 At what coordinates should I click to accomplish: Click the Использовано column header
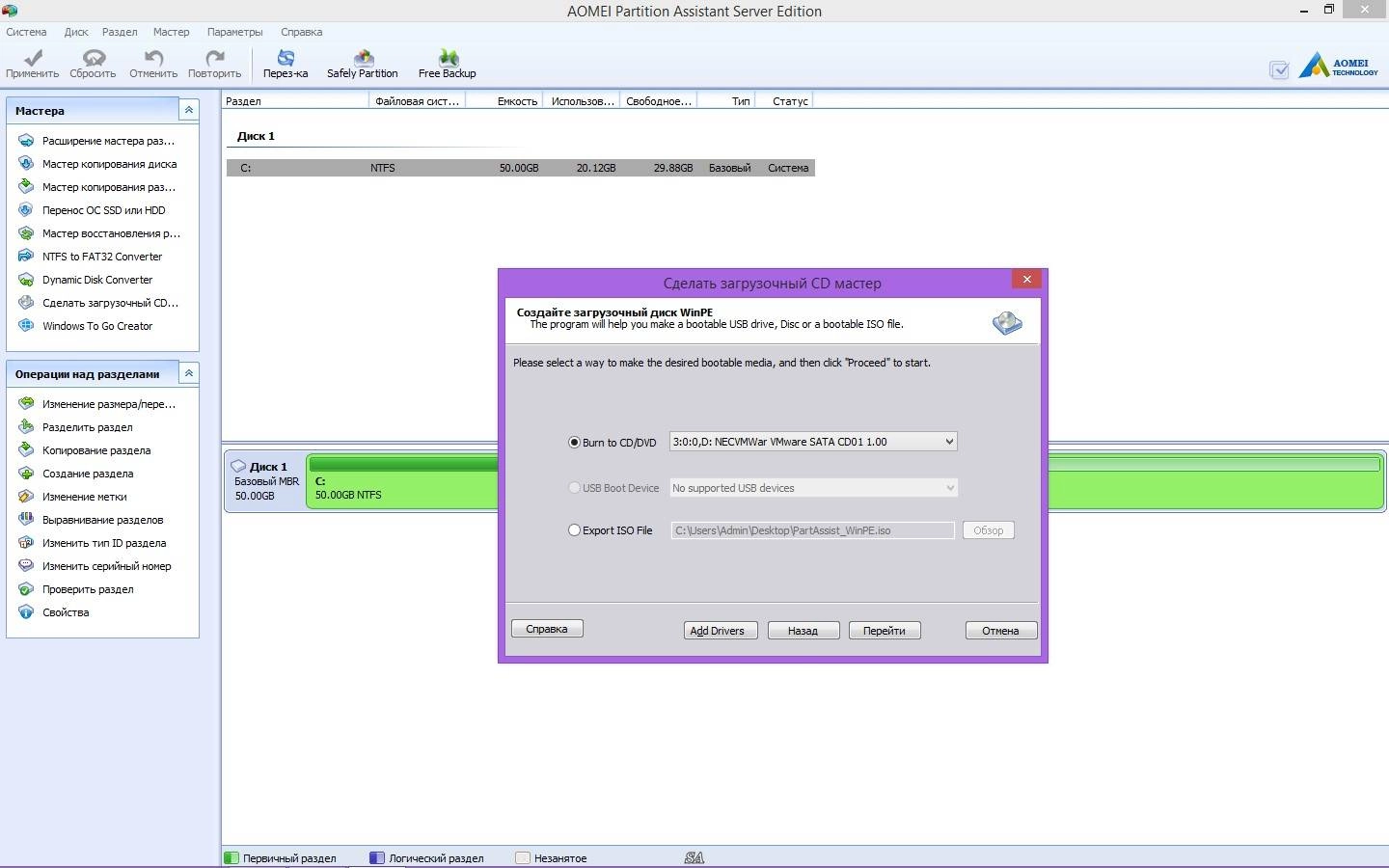click(583, 100)
